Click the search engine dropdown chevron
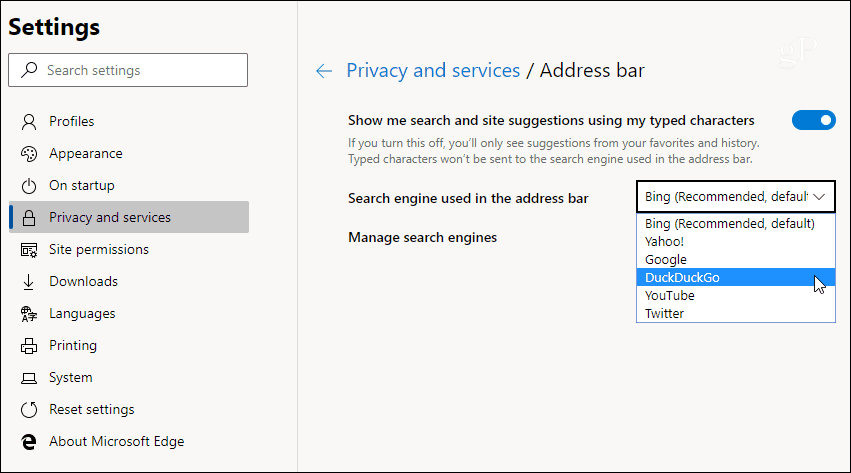The width and height of the screenshot is (851, 473). pyautogui.click(x=819, y=196)
